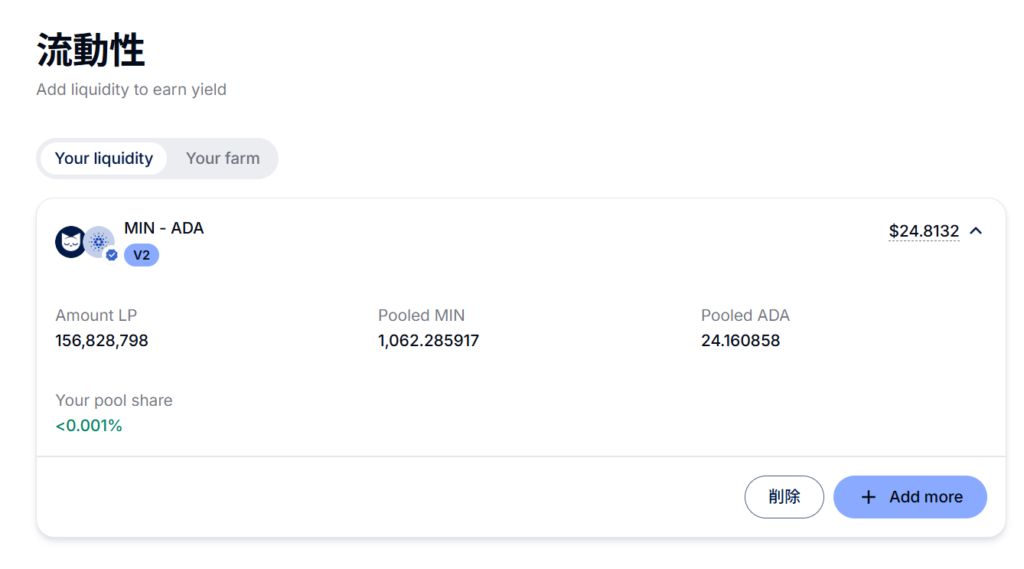This screenshot has width=1024, height=569.
Task: Click the MIN token cat logo
Action: coord(70,241)
